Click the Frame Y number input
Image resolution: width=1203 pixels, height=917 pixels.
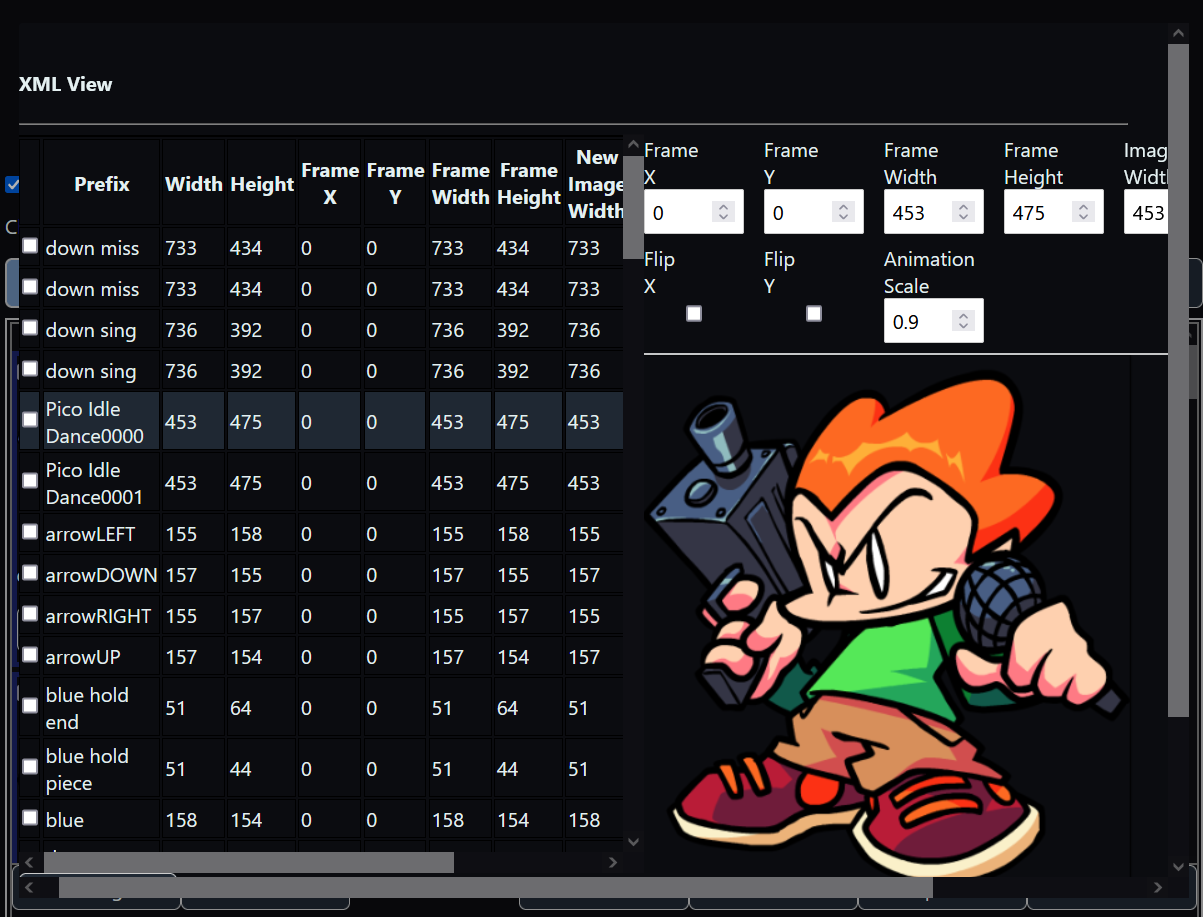814,212
